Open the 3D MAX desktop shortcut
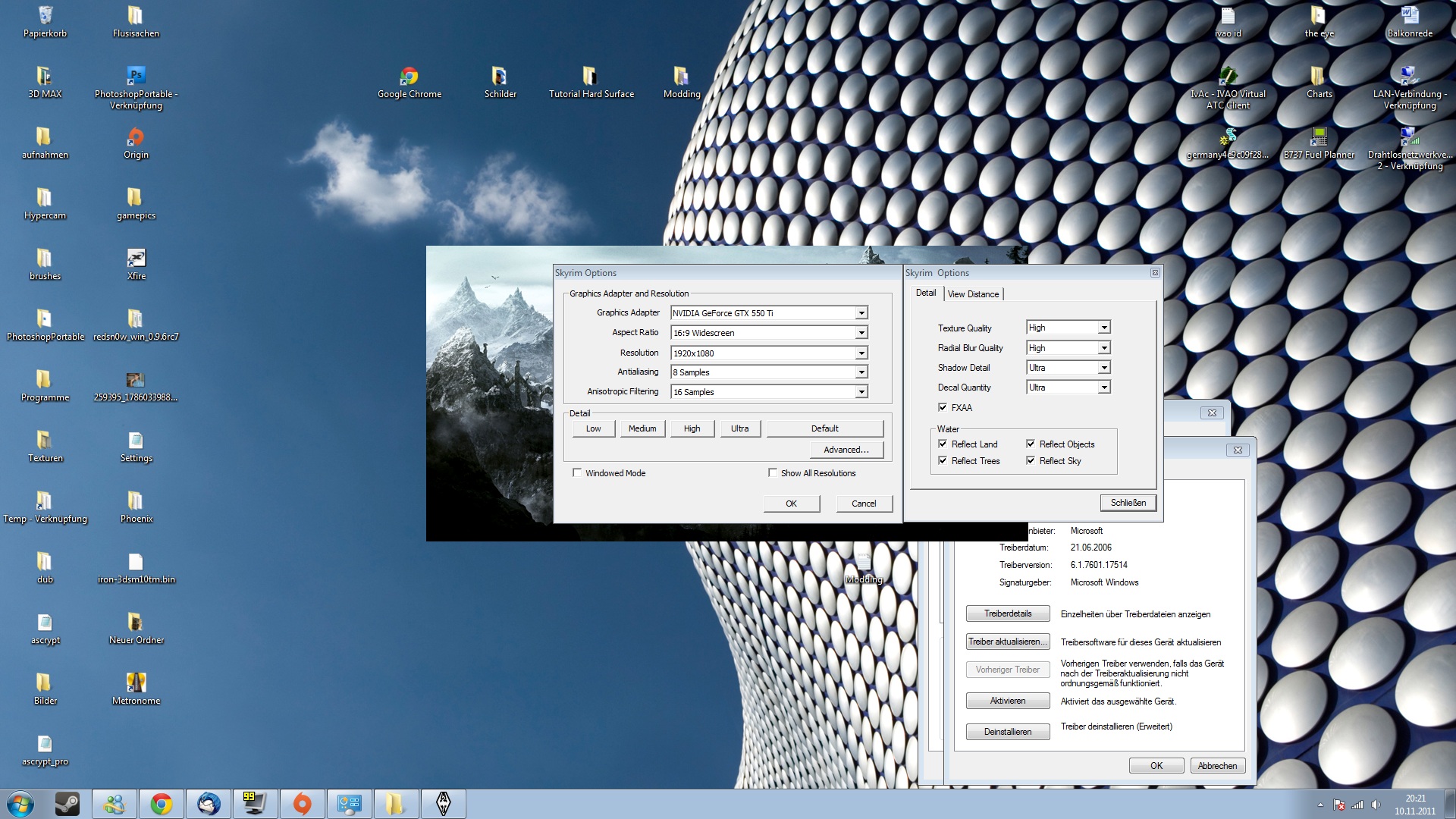The height and width of the screenshot is (819, 1456). pos(45,82)
